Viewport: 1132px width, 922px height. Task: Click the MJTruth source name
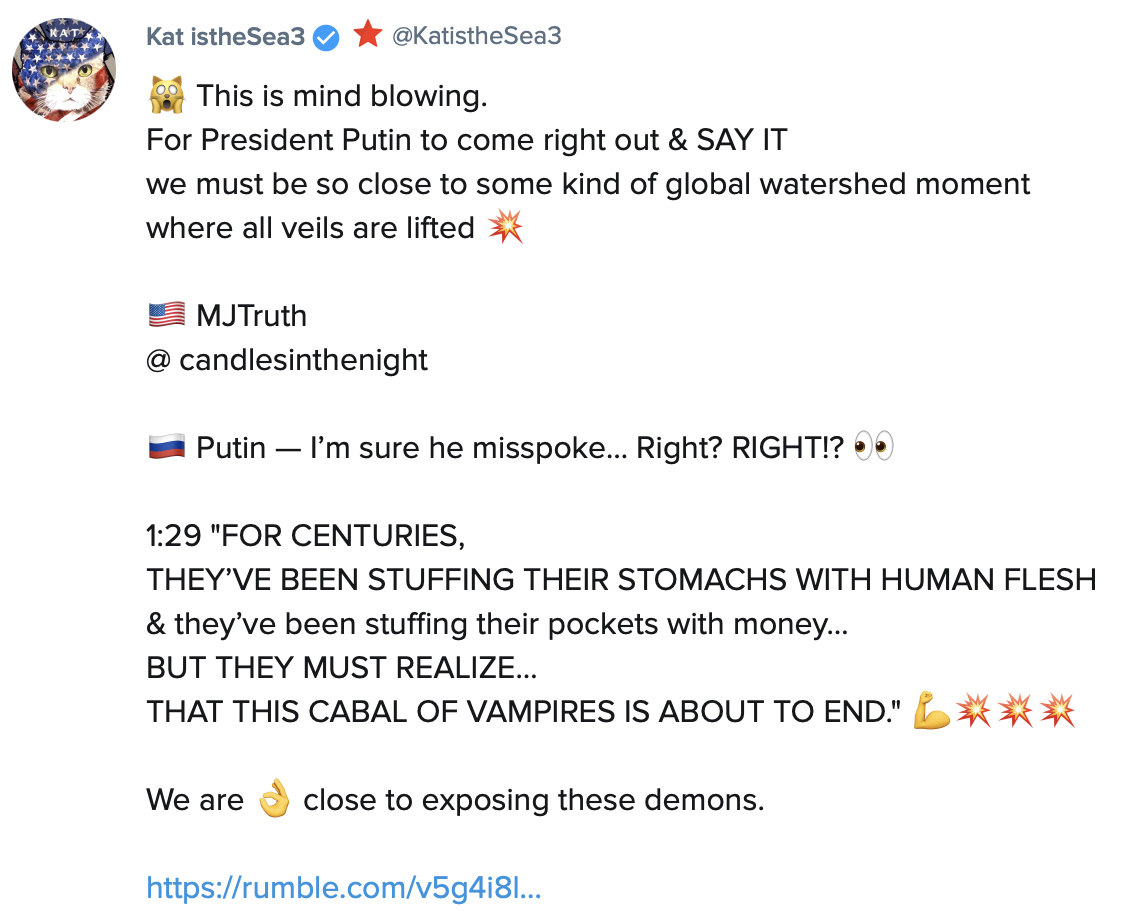252,316
